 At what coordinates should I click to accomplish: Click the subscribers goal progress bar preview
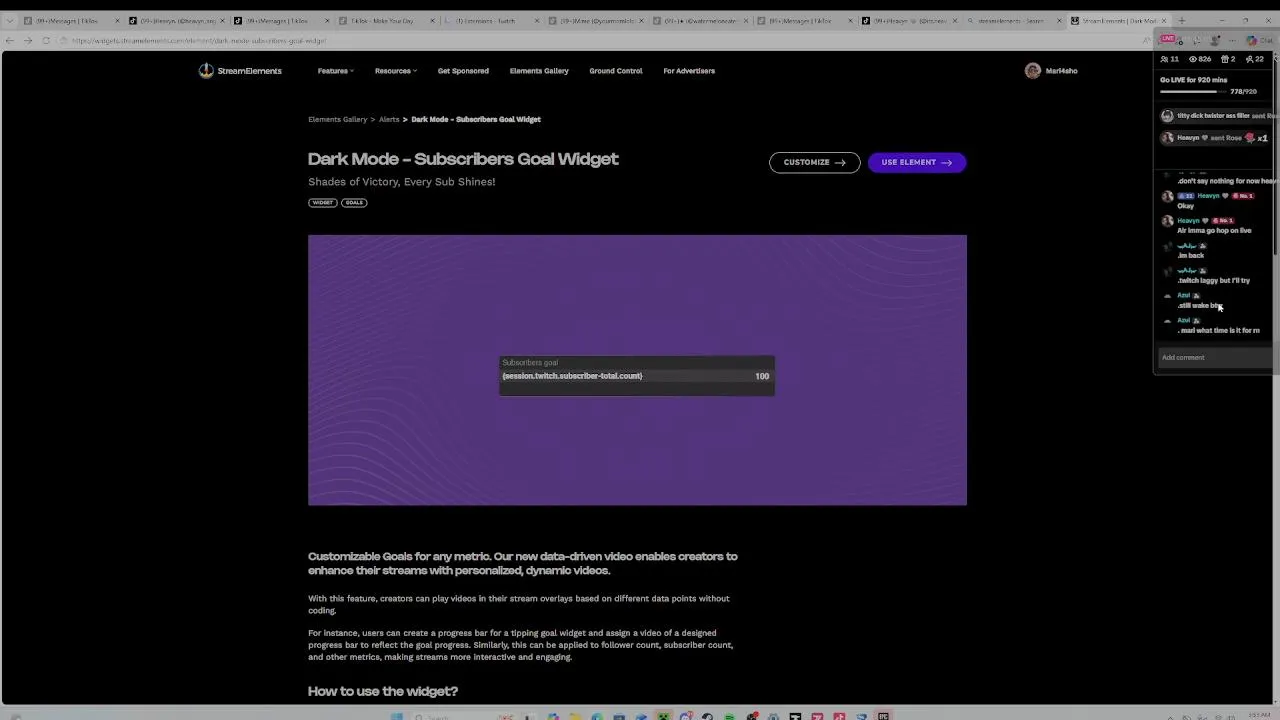pyautogui.click(x=637, y=376)
